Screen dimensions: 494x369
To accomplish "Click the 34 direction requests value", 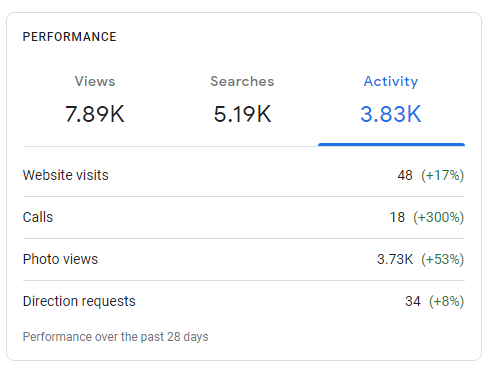I will coord(413,301).
